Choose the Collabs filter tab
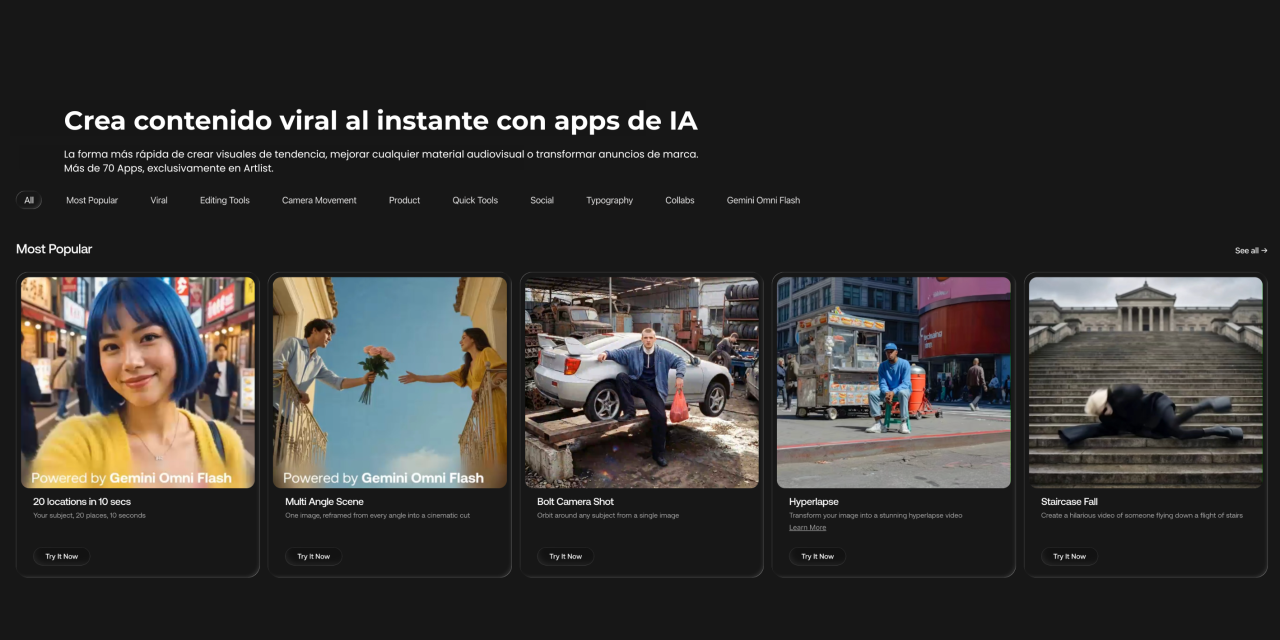 tap(680, 200)
